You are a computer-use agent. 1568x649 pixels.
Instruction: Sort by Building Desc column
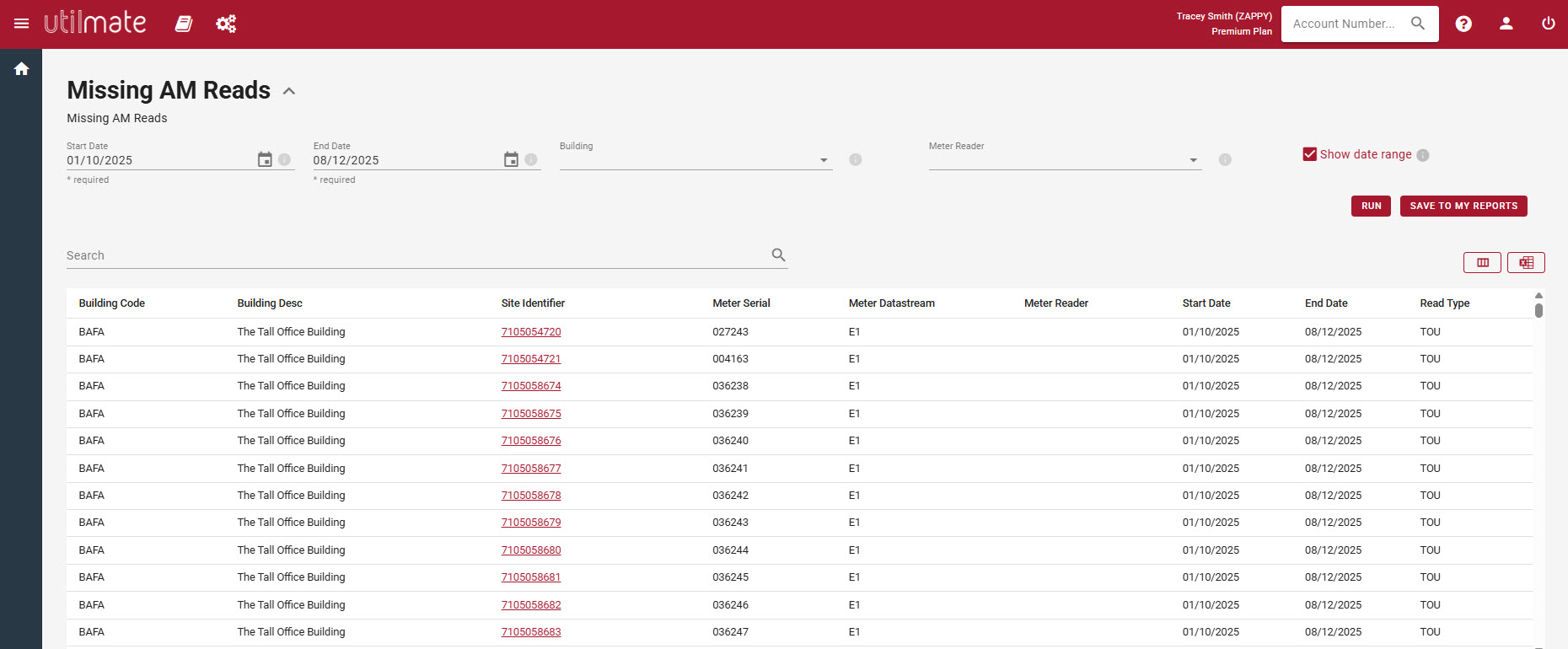pos(270,303)
